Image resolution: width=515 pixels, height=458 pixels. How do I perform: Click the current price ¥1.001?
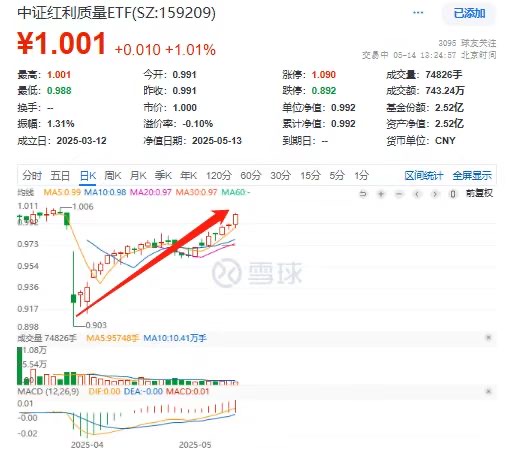[62, 43]
